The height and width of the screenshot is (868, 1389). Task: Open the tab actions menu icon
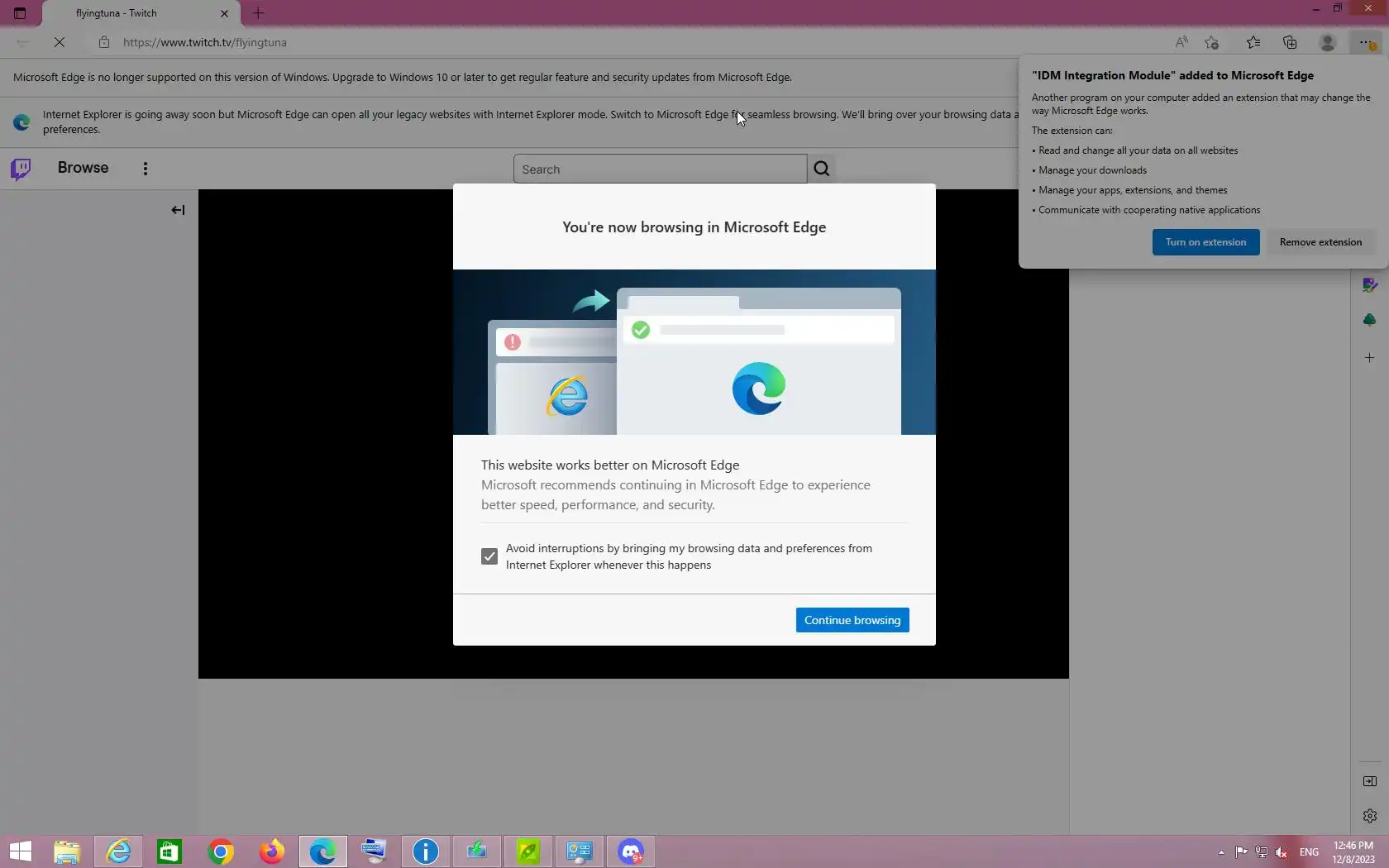point(20,13)
